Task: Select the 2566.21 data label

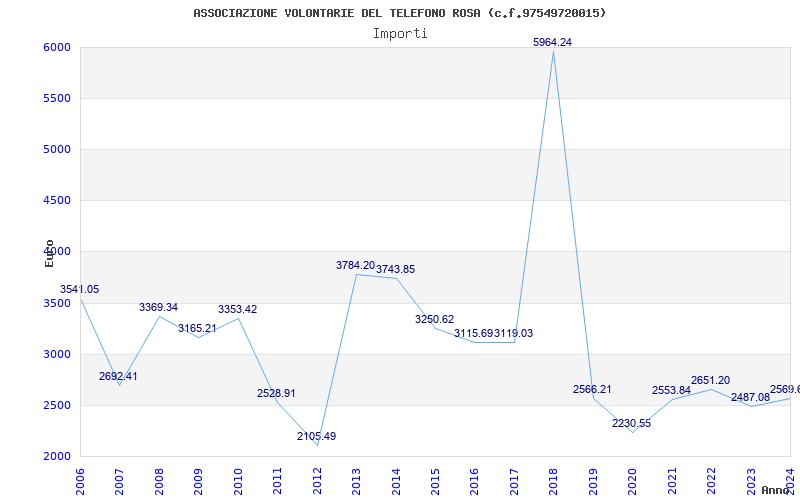Action: (592, 389)
